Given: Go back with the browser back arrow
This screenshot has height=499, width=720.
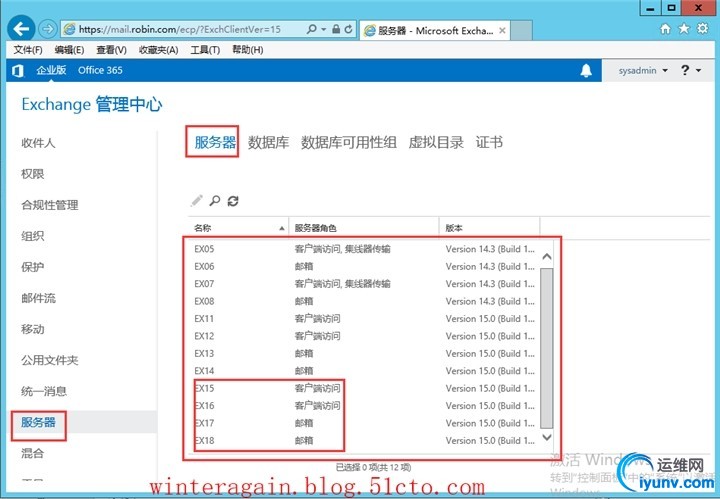Looking at the screenshot, I should [21, 29].
